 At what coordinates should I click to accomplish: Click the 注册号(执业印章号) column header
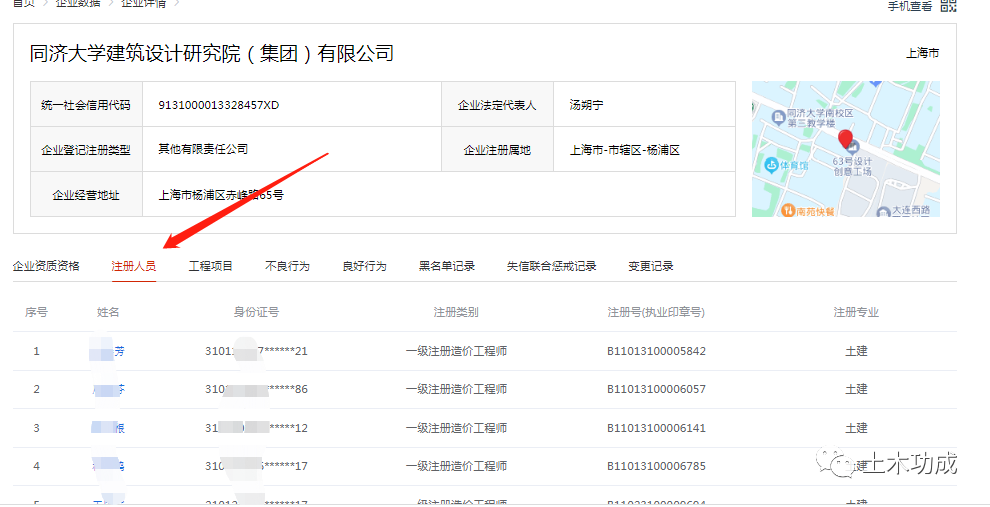[x=656, y=312]
